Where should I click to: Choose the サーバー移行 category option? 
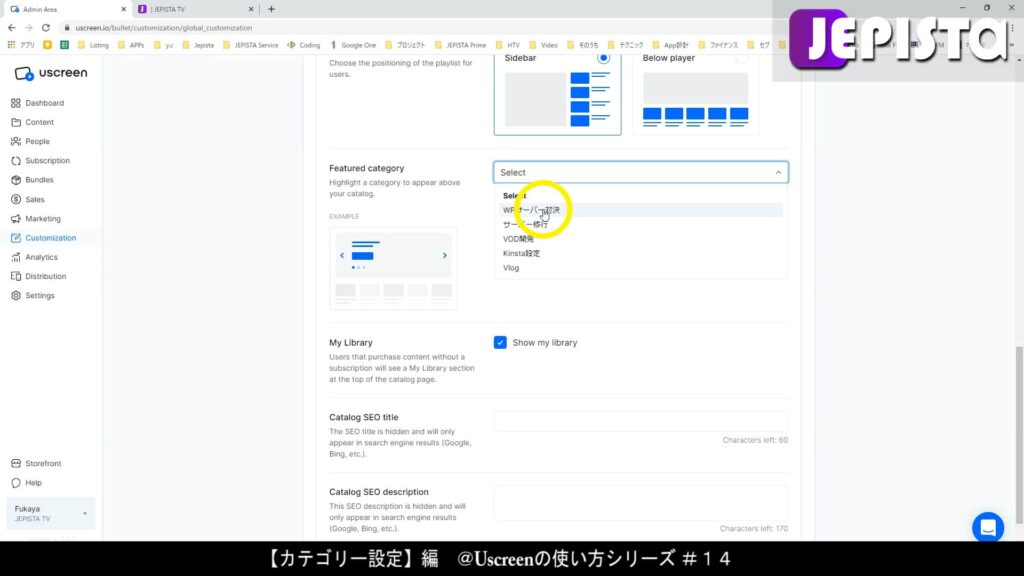click(641, 225)
